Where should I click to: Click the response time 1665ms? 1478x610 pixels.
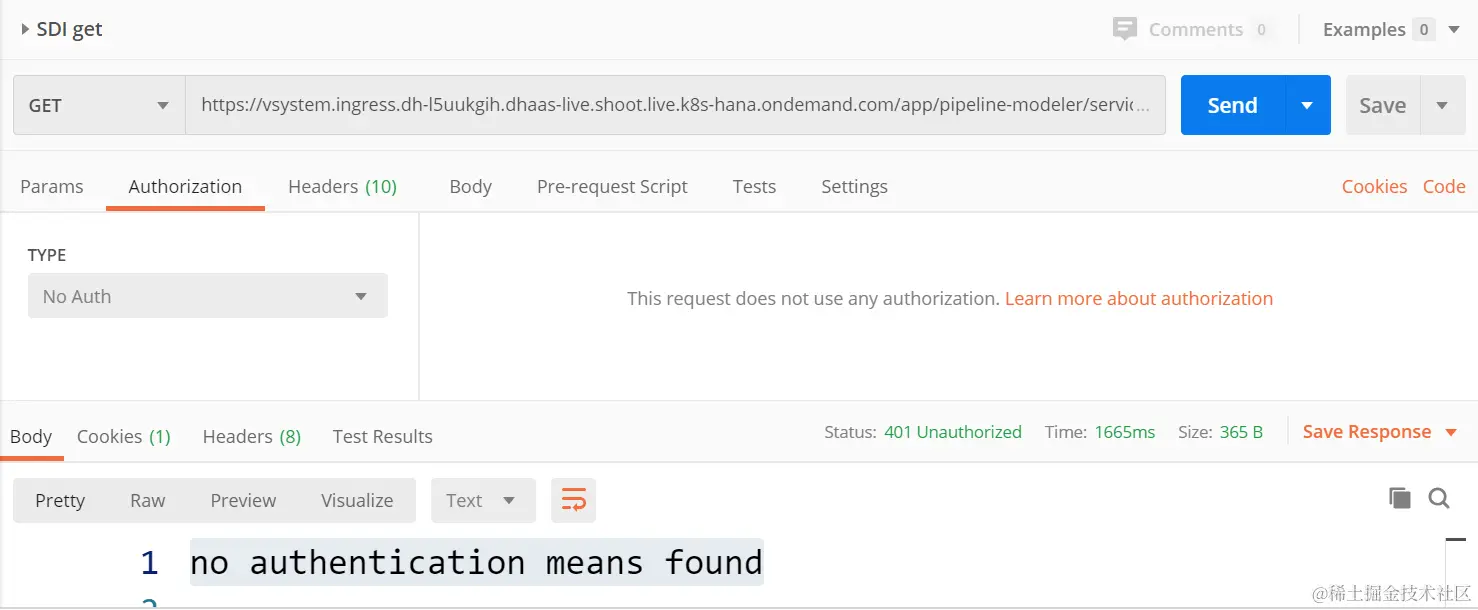(1125, 432)
